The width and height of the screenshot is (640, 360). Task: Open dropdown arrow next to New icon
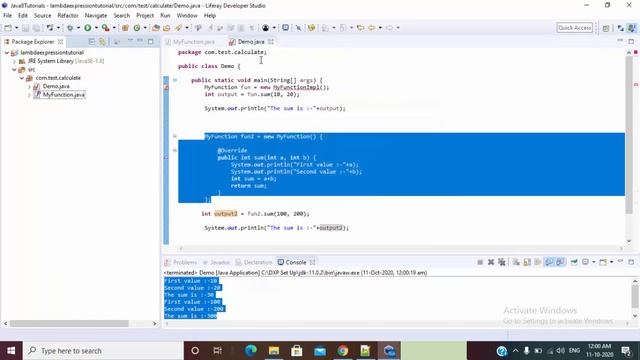click(x=16, y=28)
